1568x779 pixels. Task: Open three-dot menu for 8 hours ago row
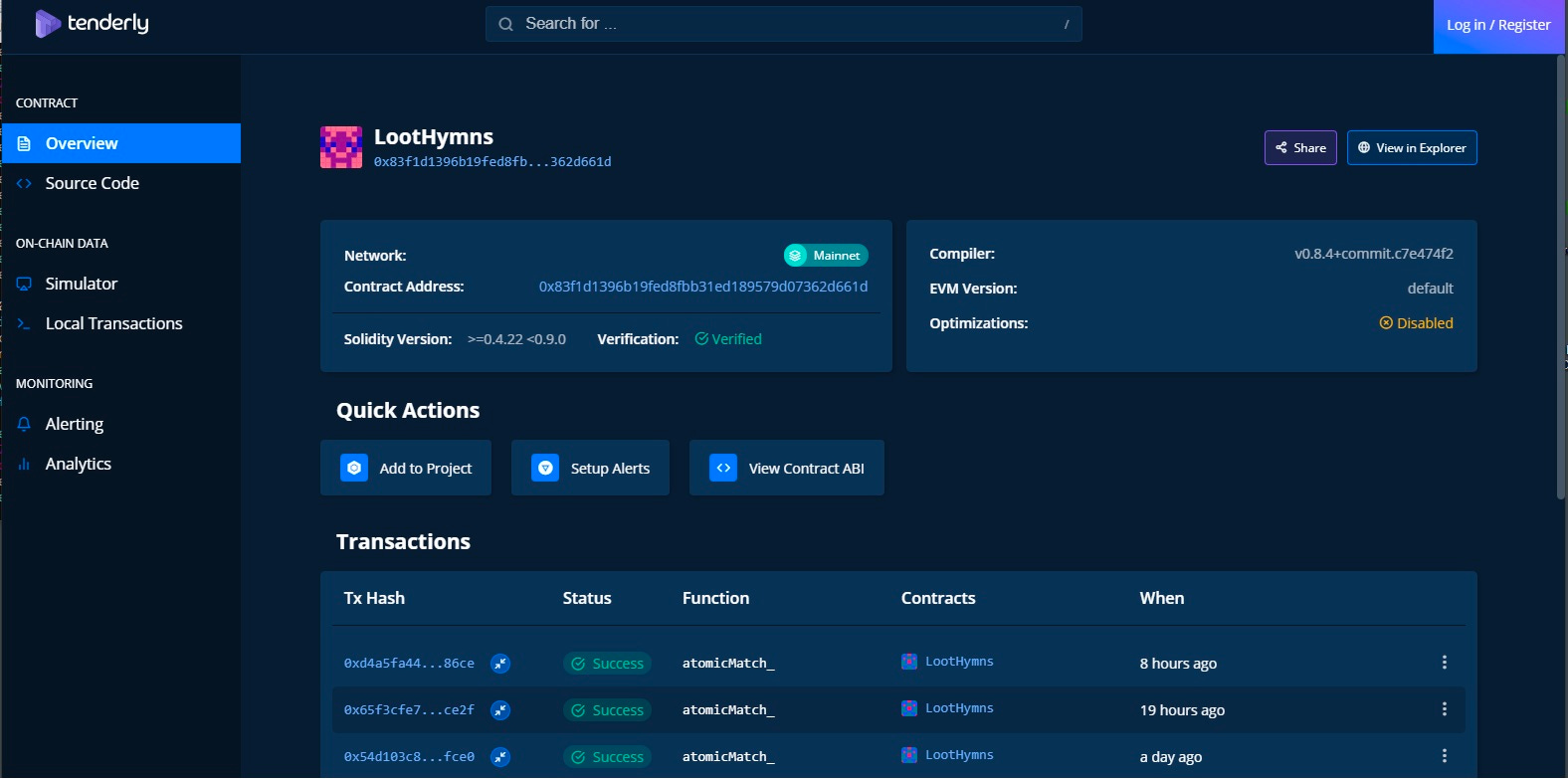[1445, 663]
